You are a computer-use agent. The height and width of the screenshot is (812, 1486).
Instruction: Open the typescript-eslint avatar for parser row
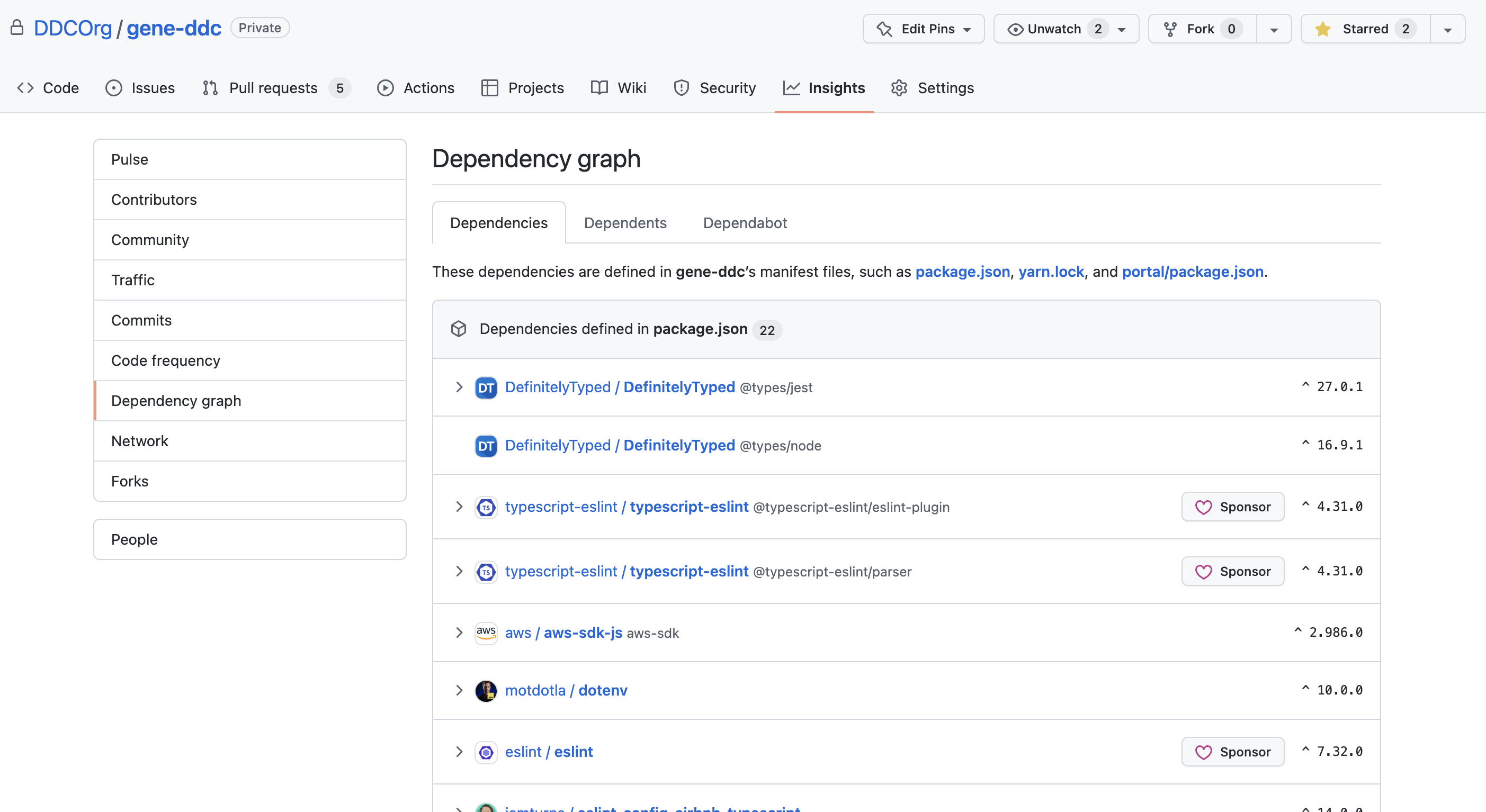[486, 572]
